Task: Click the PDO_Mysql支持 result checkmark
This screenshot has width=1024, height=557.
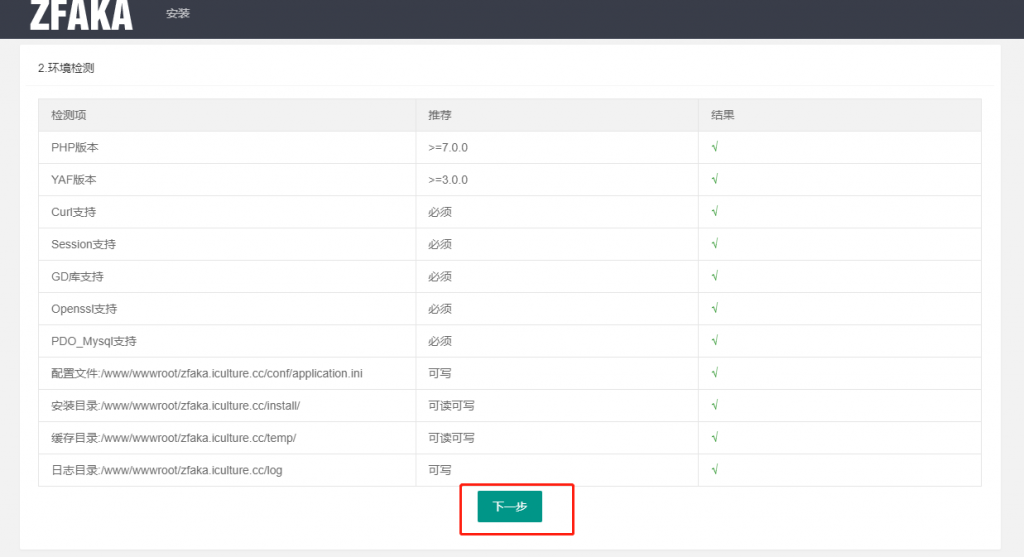Action: pos(715,341)
